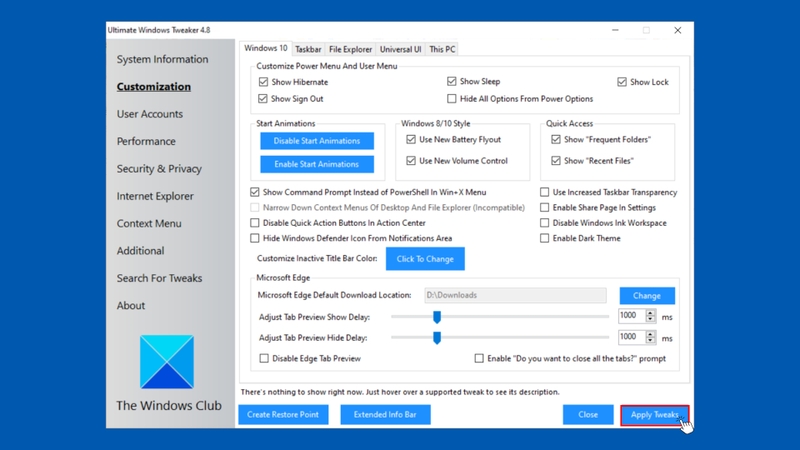Enable Use Increased Taskbar Transparency
The width and height of the screenshot is (800, 450).
[x=544, y=192]
